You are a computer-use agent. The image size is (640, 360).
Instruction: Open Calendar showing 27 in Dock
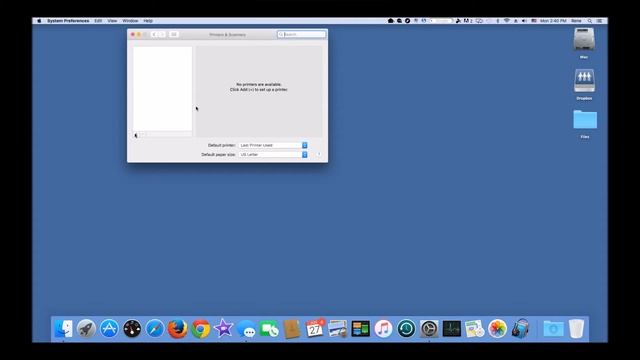pyautogui.click(x=315, y=329)
